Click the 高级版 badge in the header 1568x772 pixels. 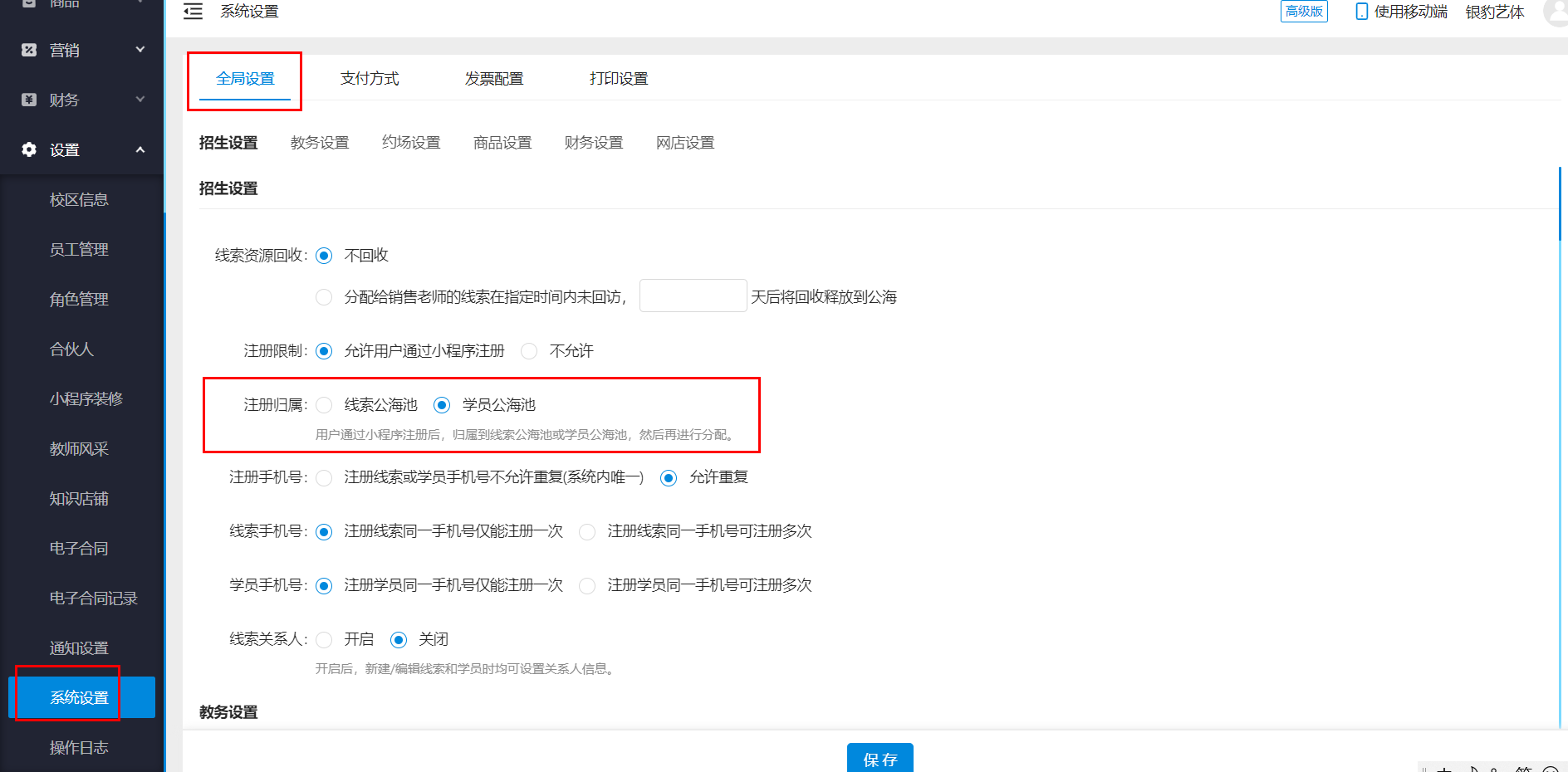(1304, 12)
